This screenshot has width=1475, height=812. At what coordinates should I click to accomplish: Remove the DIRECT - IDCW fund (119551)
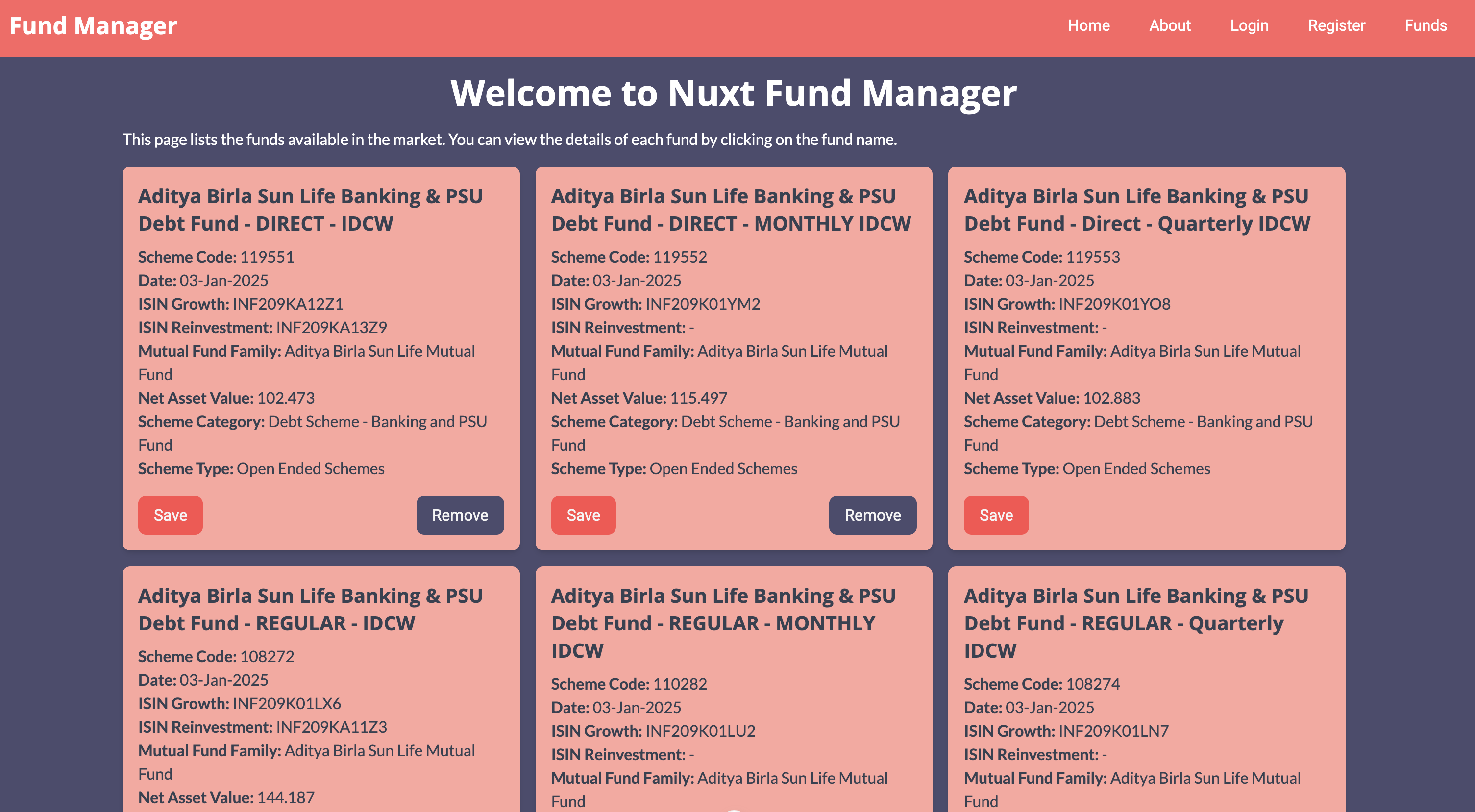(460, 515)
